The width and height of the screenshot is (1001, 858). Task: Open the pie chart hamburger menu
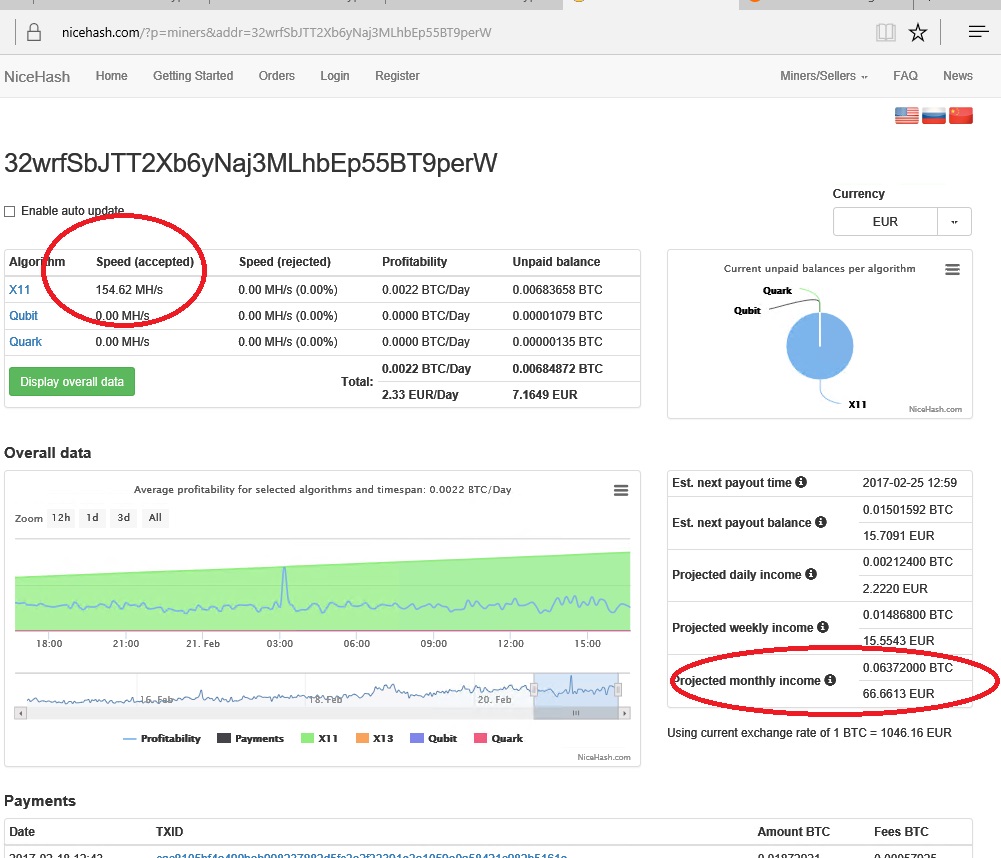coord(952,269)
